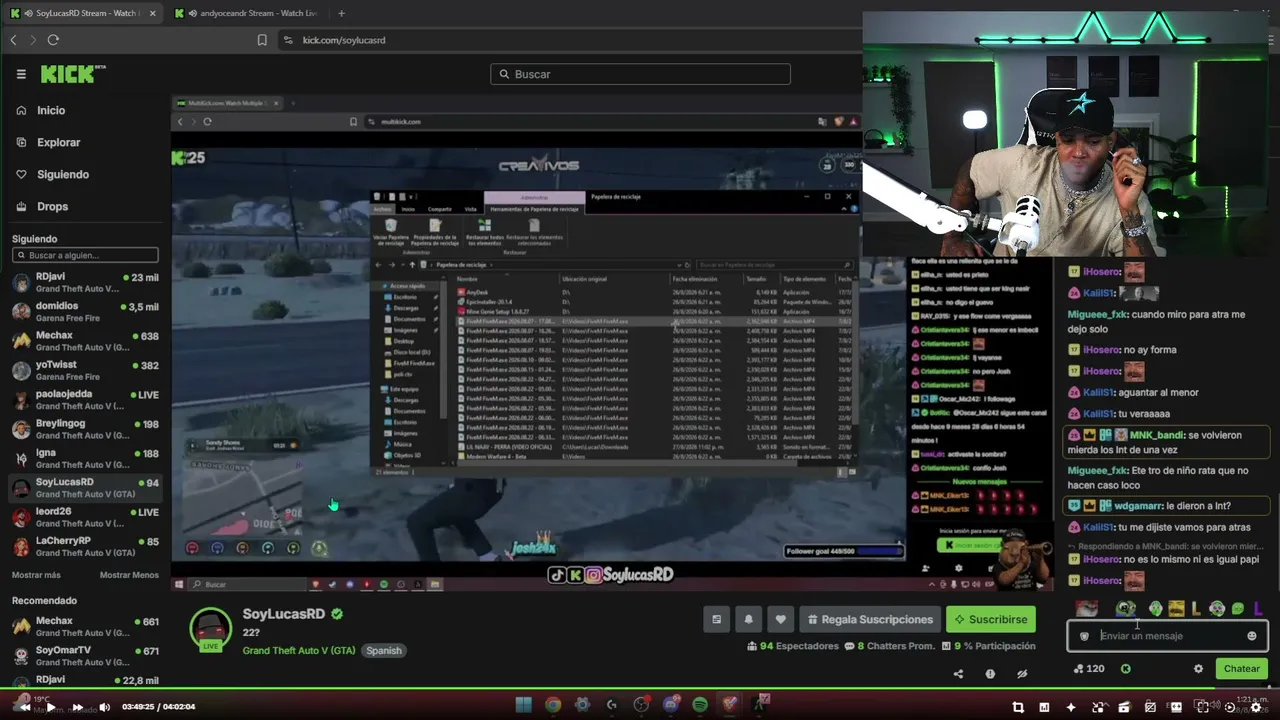Open the Grand Theft Auto V category link
This screenshot has height=720, width=1280.
[x=299, y=650]
